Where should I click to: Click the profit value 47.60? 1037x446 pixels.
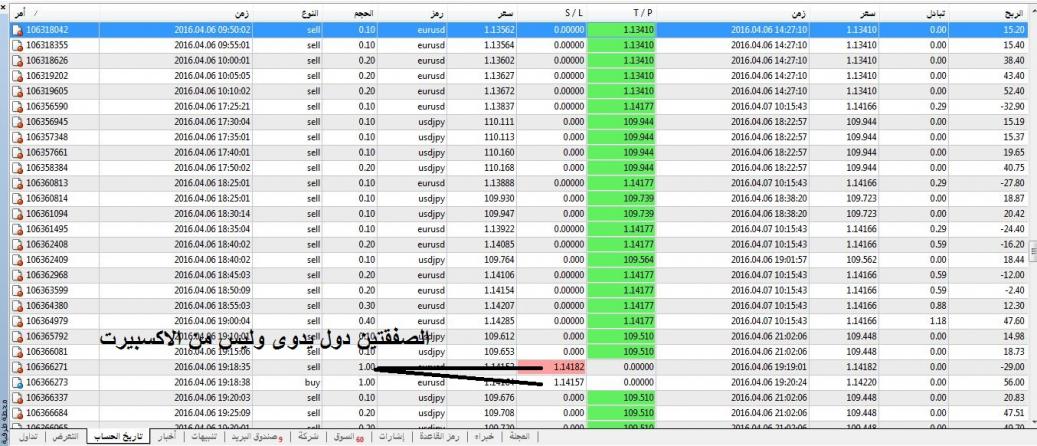(x=1015, y=321)
